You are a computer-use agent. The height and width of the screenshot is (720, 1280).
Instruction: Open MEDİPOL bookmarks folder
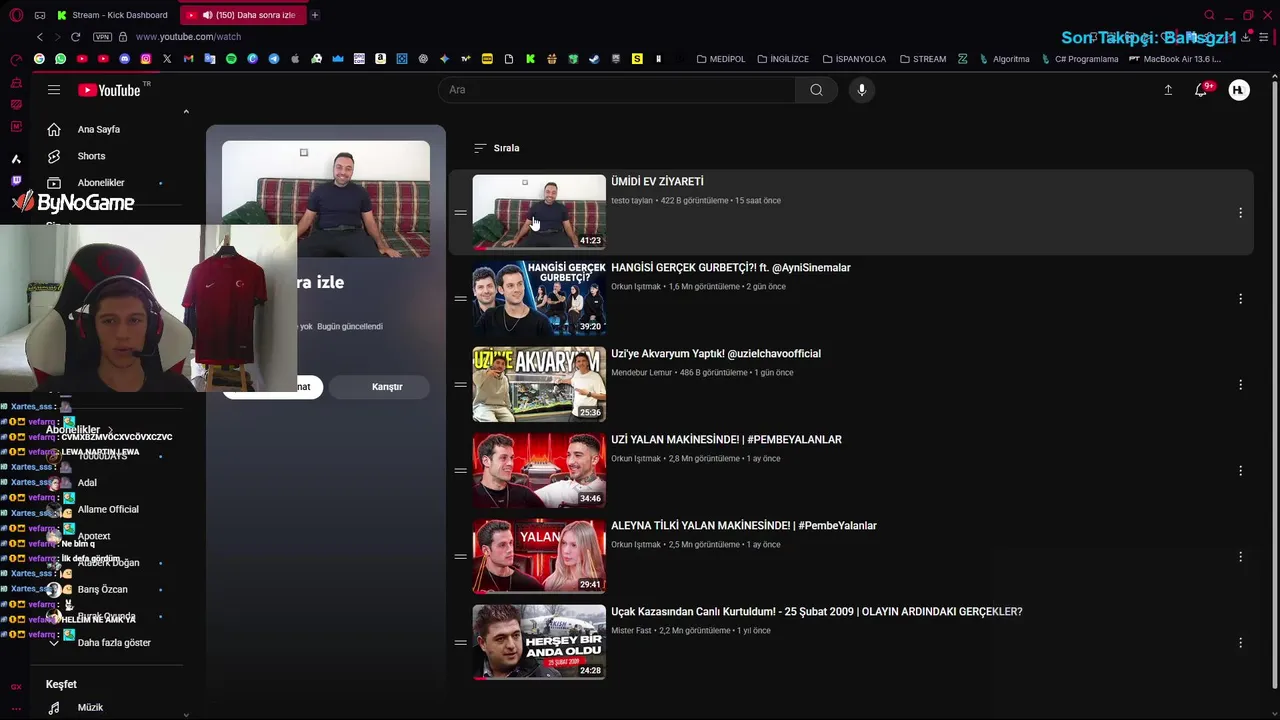coord(721,59)
